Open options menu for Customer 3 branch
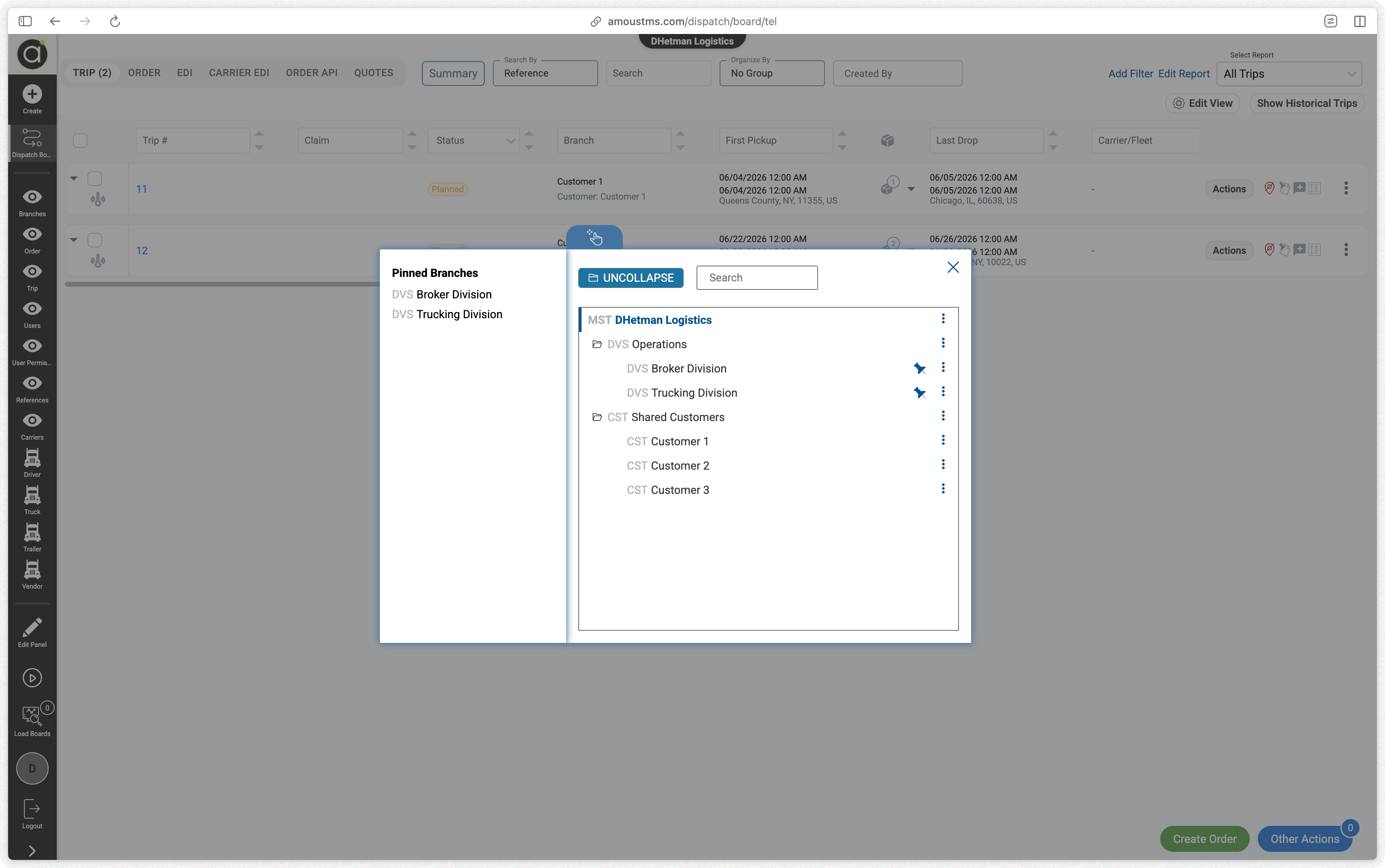This screenshot has width=1385, height=868. tap(943, 489)
